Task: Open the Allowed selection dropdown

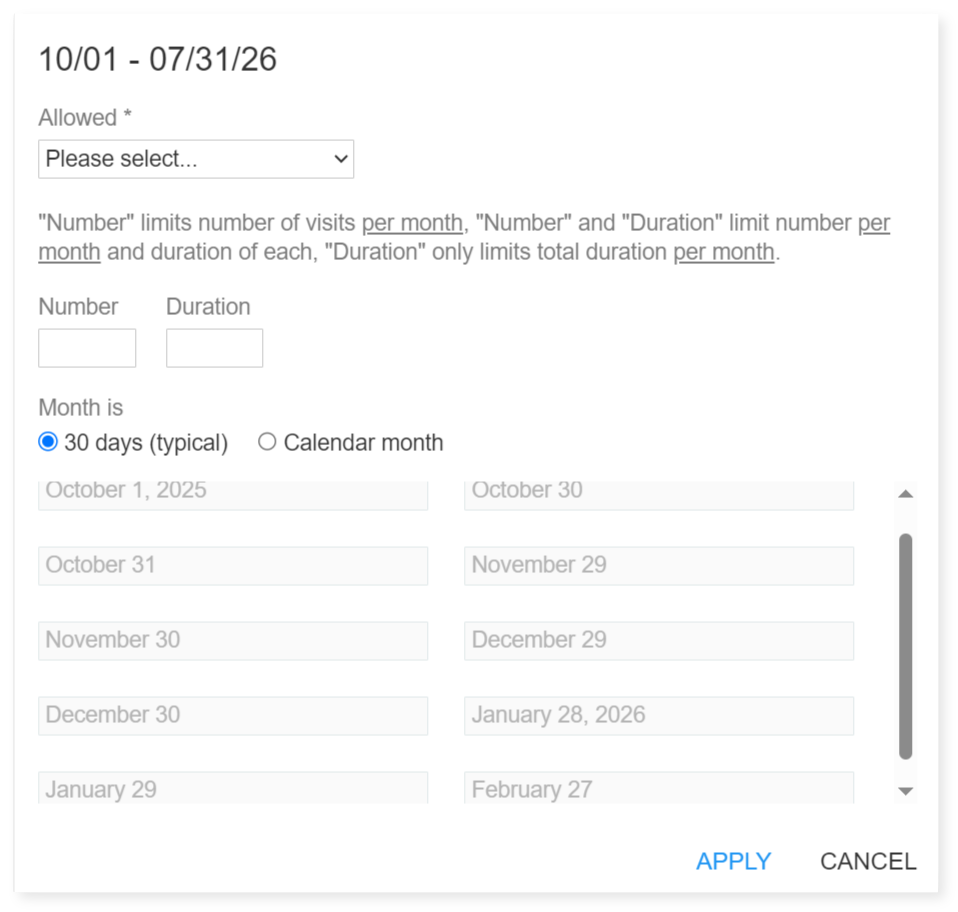Action: point(195,158)
